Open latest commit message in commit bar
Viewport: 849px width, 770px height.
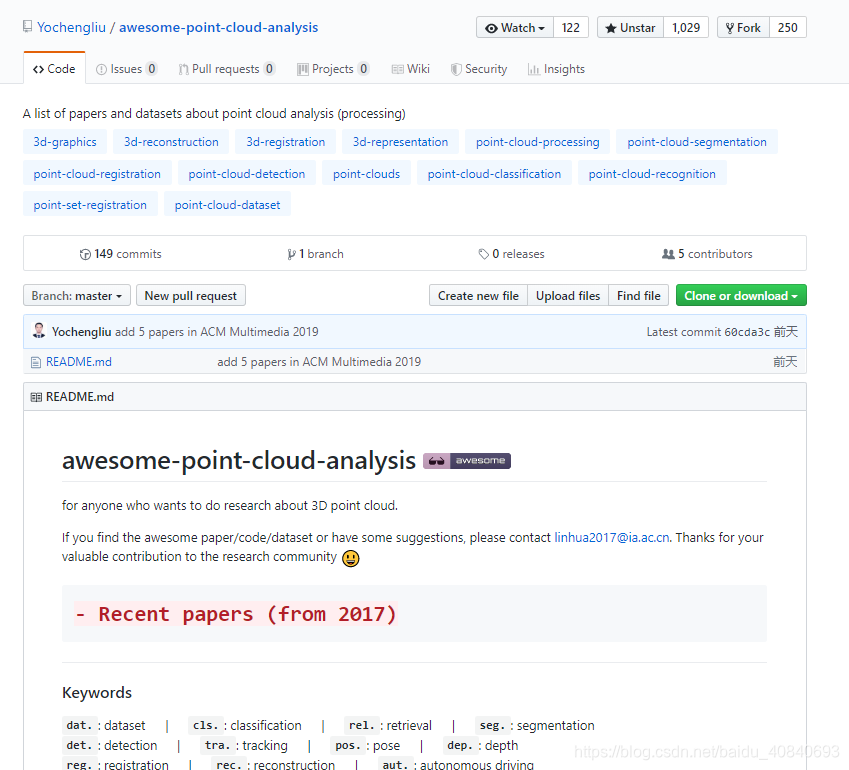pyautogui.click(x=217, y=332)
